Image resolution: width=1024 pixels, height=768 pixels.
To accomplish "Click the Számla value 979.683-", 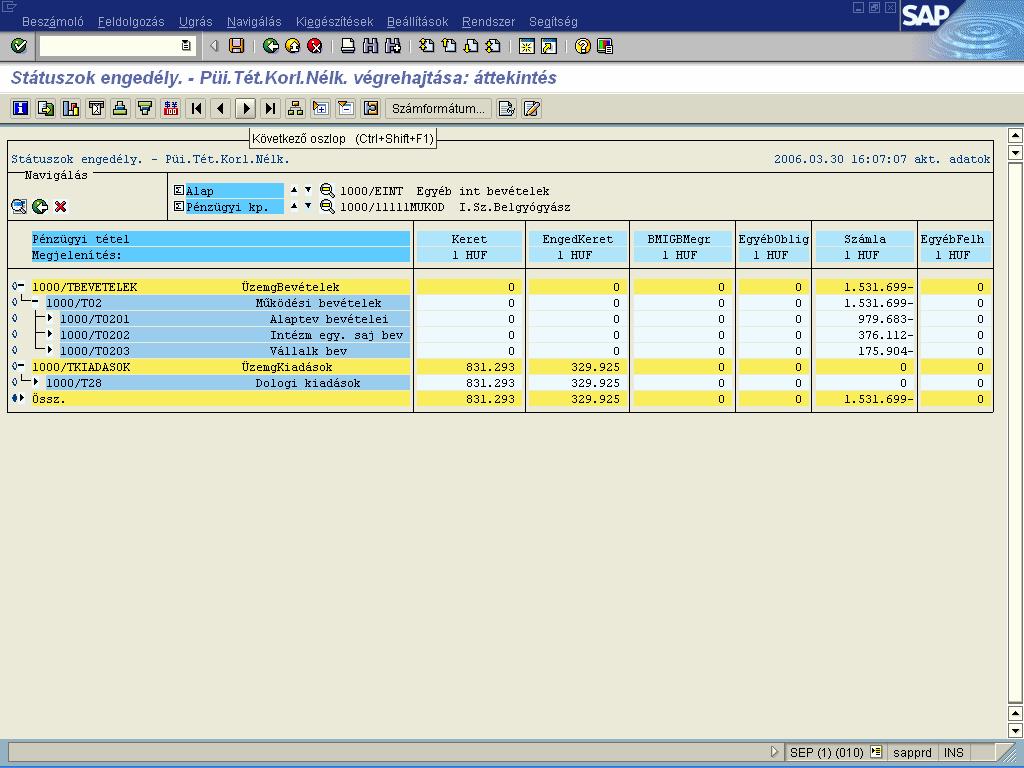I will (886, 319).
